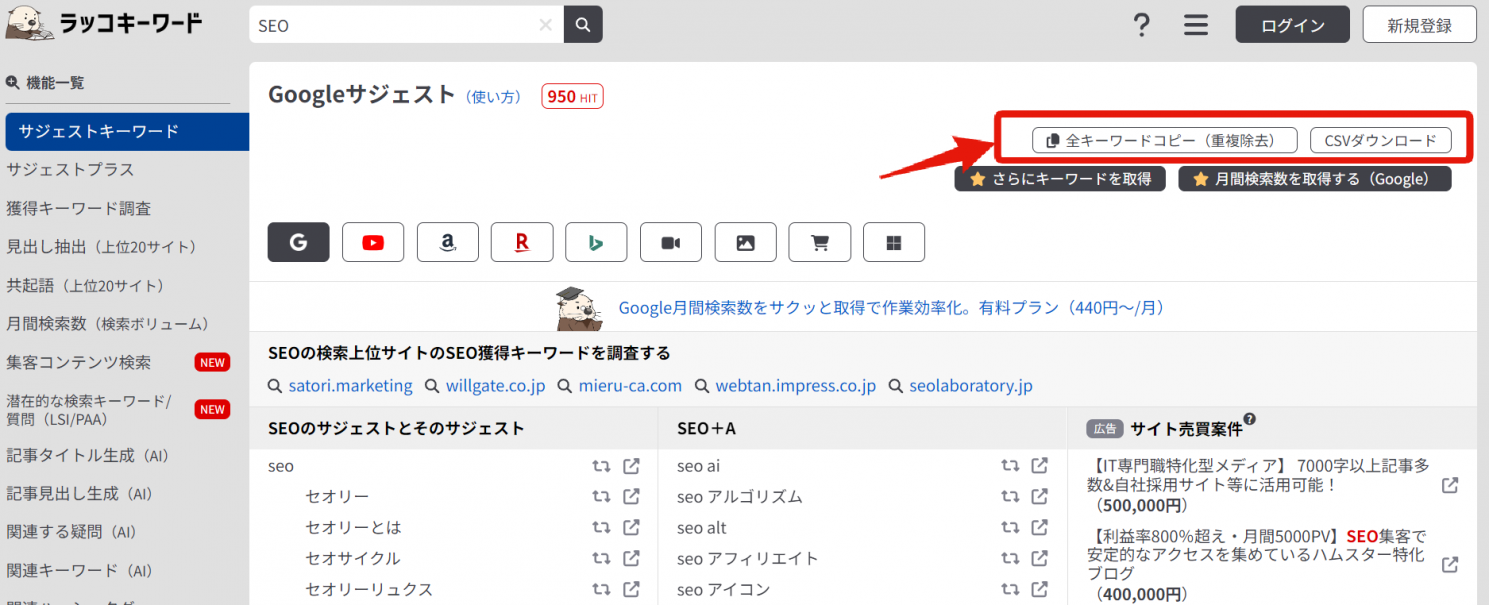Select the Bing suggest source icon
The width and height of the screenshot is (1489, 605).
coord(596,241)
